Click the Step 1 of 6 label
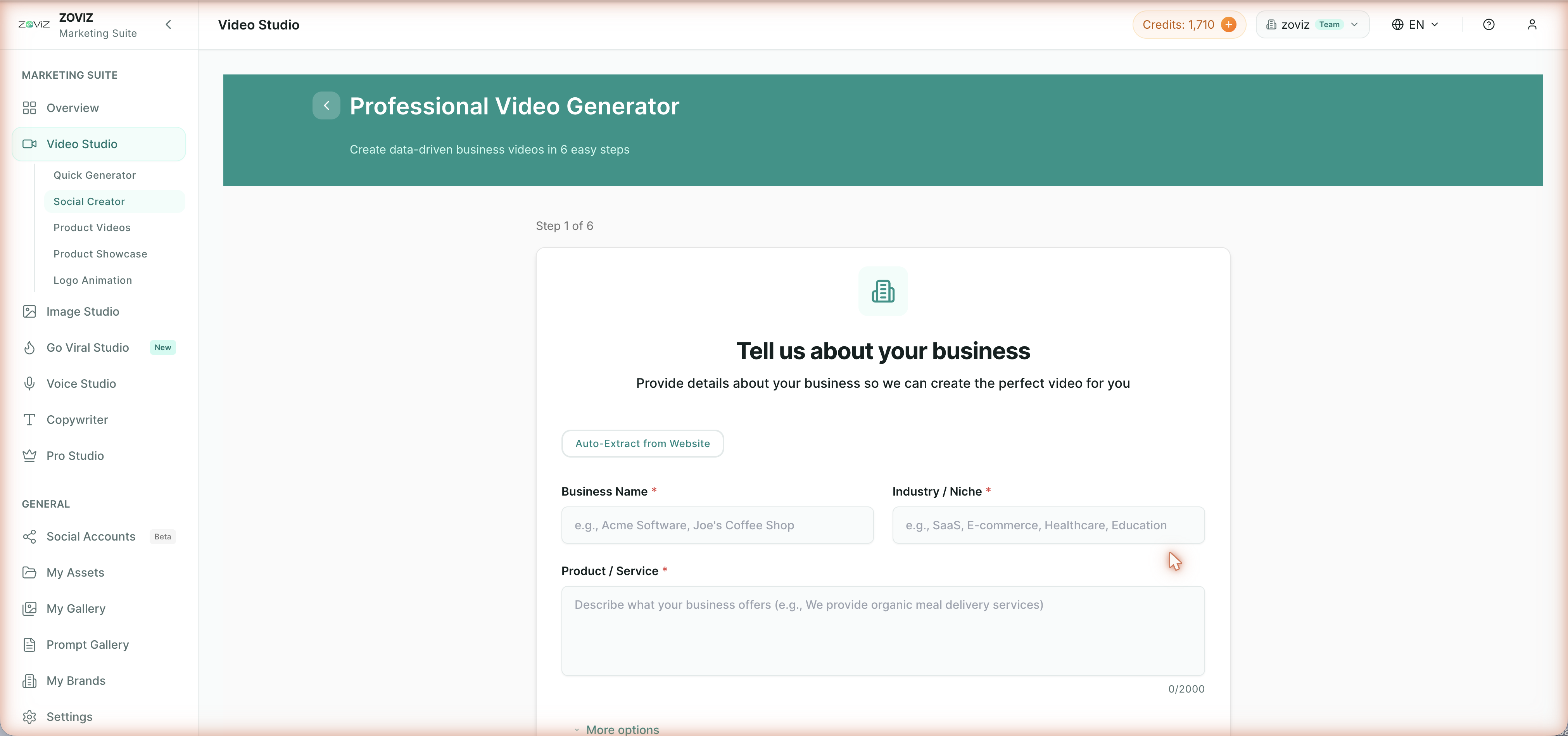 (x=564, y=226)
